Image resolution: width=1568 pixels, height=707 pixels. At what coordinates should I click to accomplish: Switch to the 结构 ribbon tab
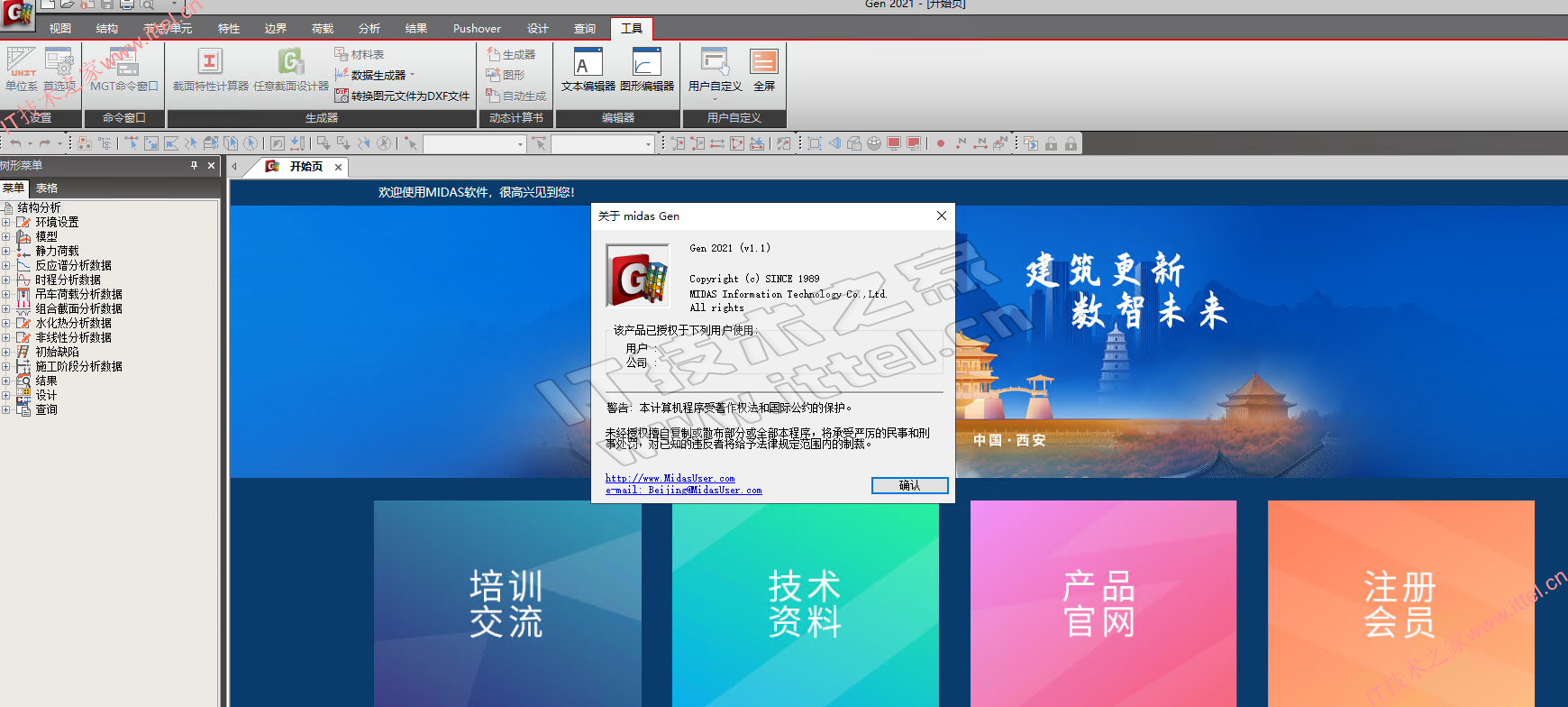click(x=107, y=29)
